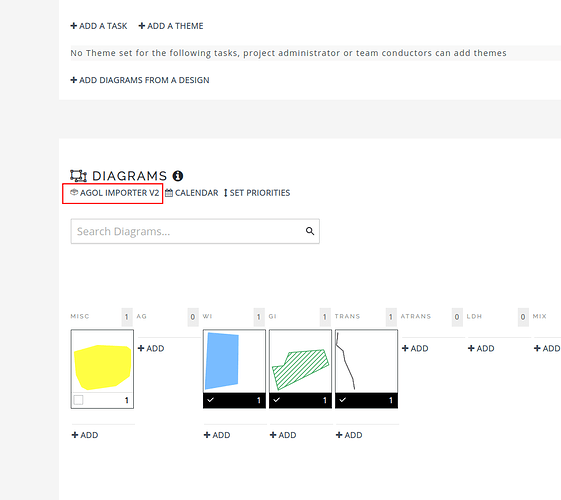
Task: Open the green hatched polygon thumbnail
Action: (301, 361)
